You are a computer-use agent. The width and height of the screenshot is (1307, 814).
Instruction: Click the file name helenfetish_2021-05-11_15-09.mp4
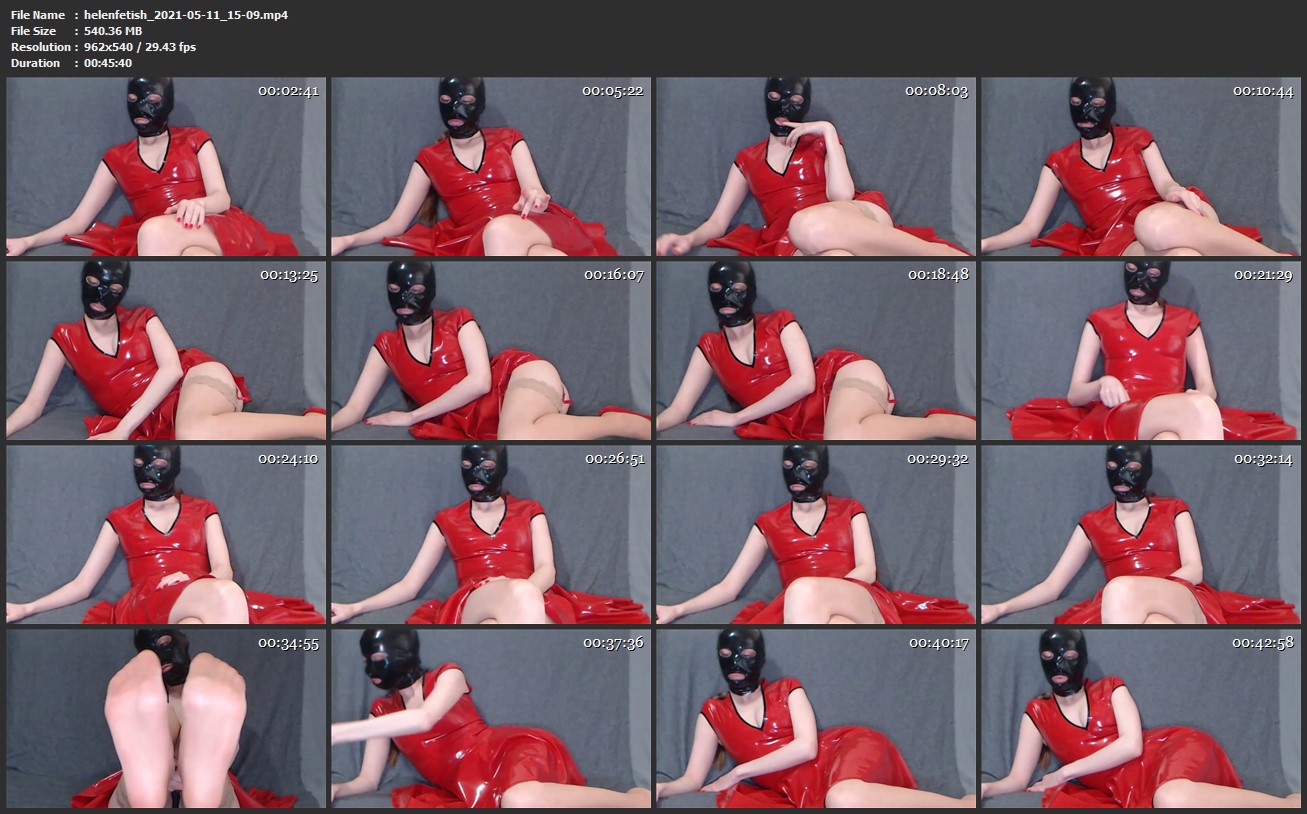pyautogui.click(x=186, y=15)
